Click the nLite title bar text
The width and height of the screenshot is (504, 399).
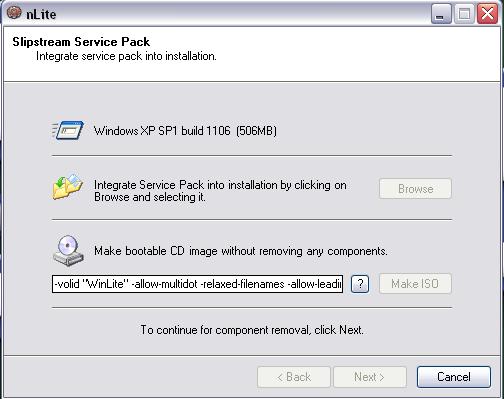point(41,14)
